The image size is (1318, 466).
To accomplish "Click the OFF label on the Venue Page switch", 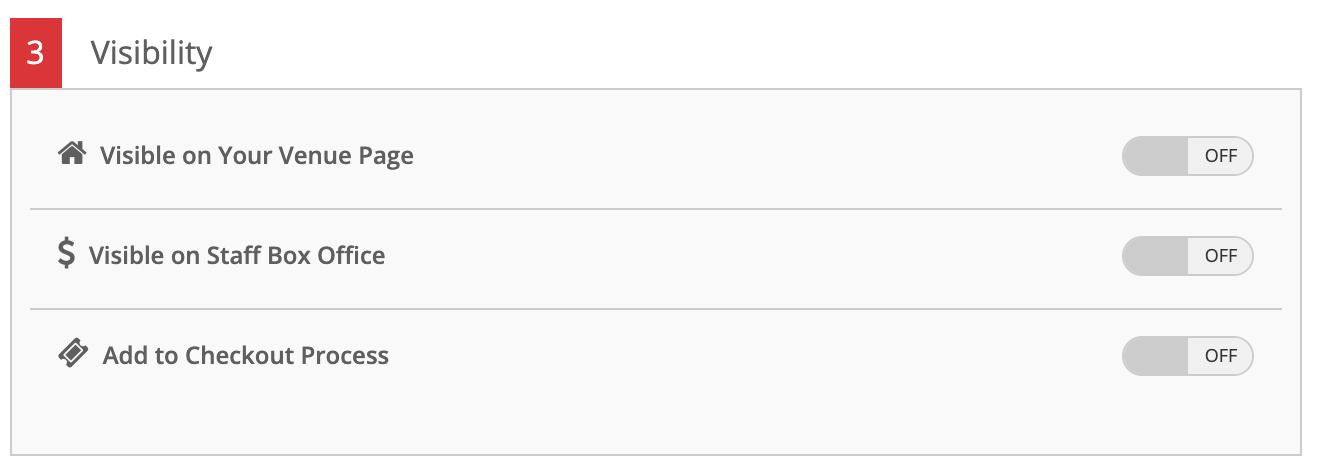I will click(1220, 156).
